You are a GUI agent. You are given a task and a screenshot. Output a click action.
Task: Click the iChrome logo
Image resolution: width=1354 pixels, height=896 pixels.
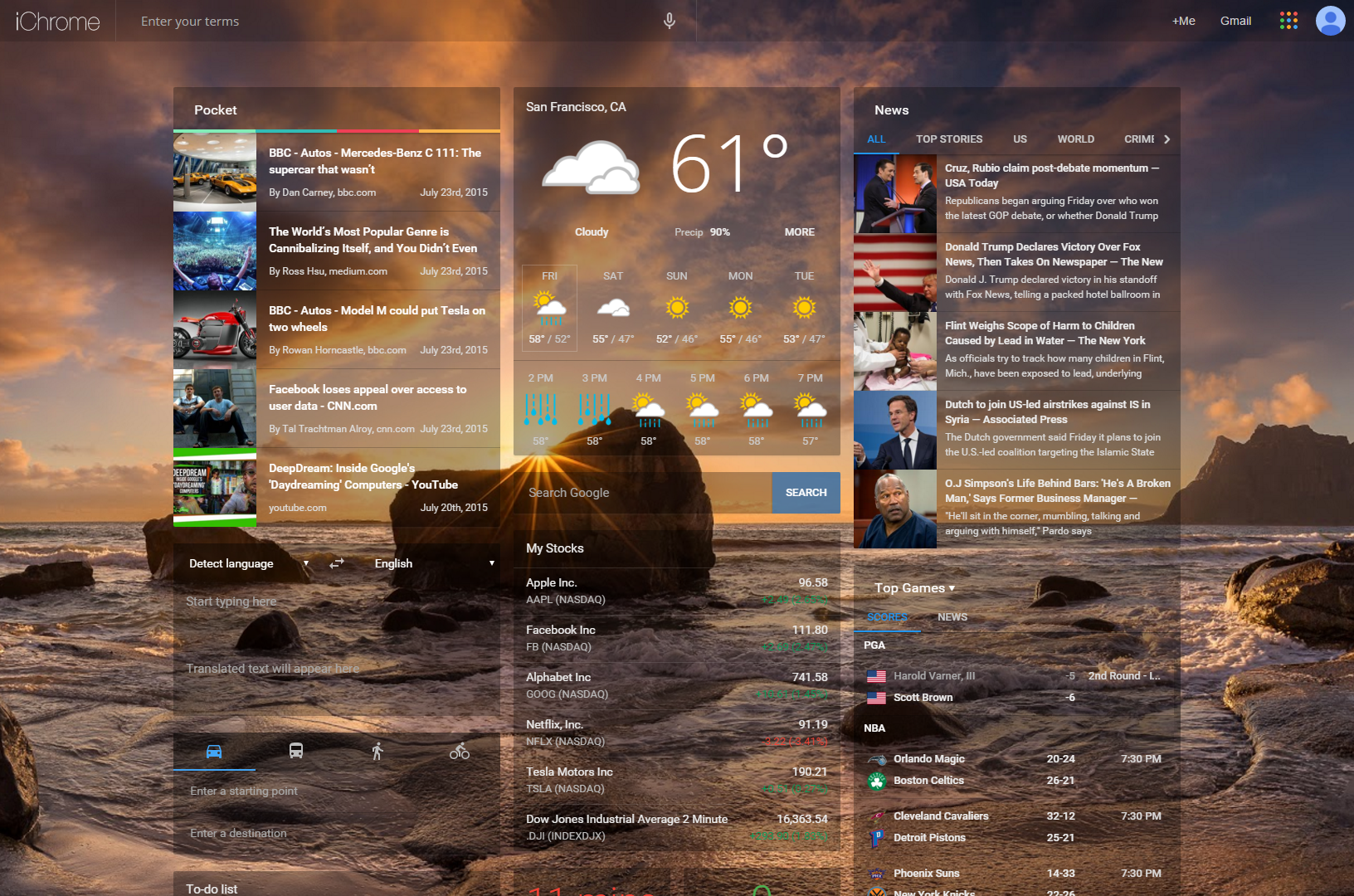[x=57, y=22]
